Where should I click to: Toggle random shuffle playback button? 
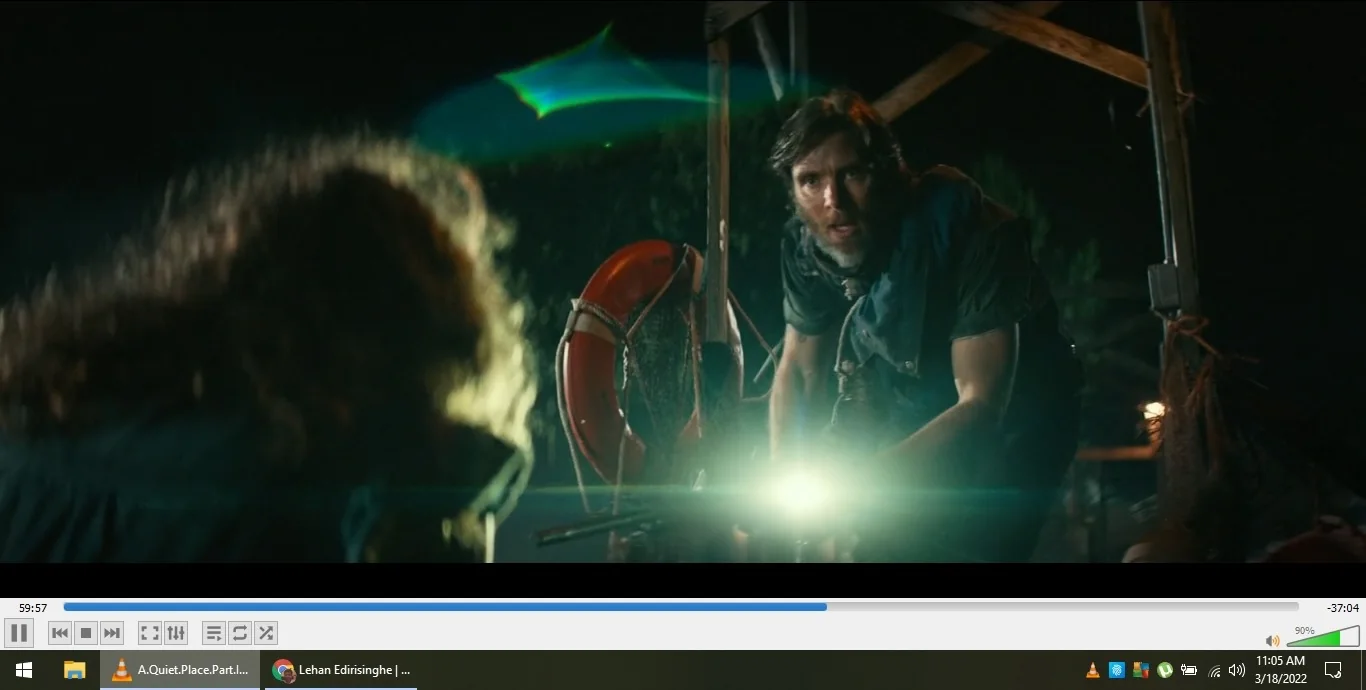[266, 633]
